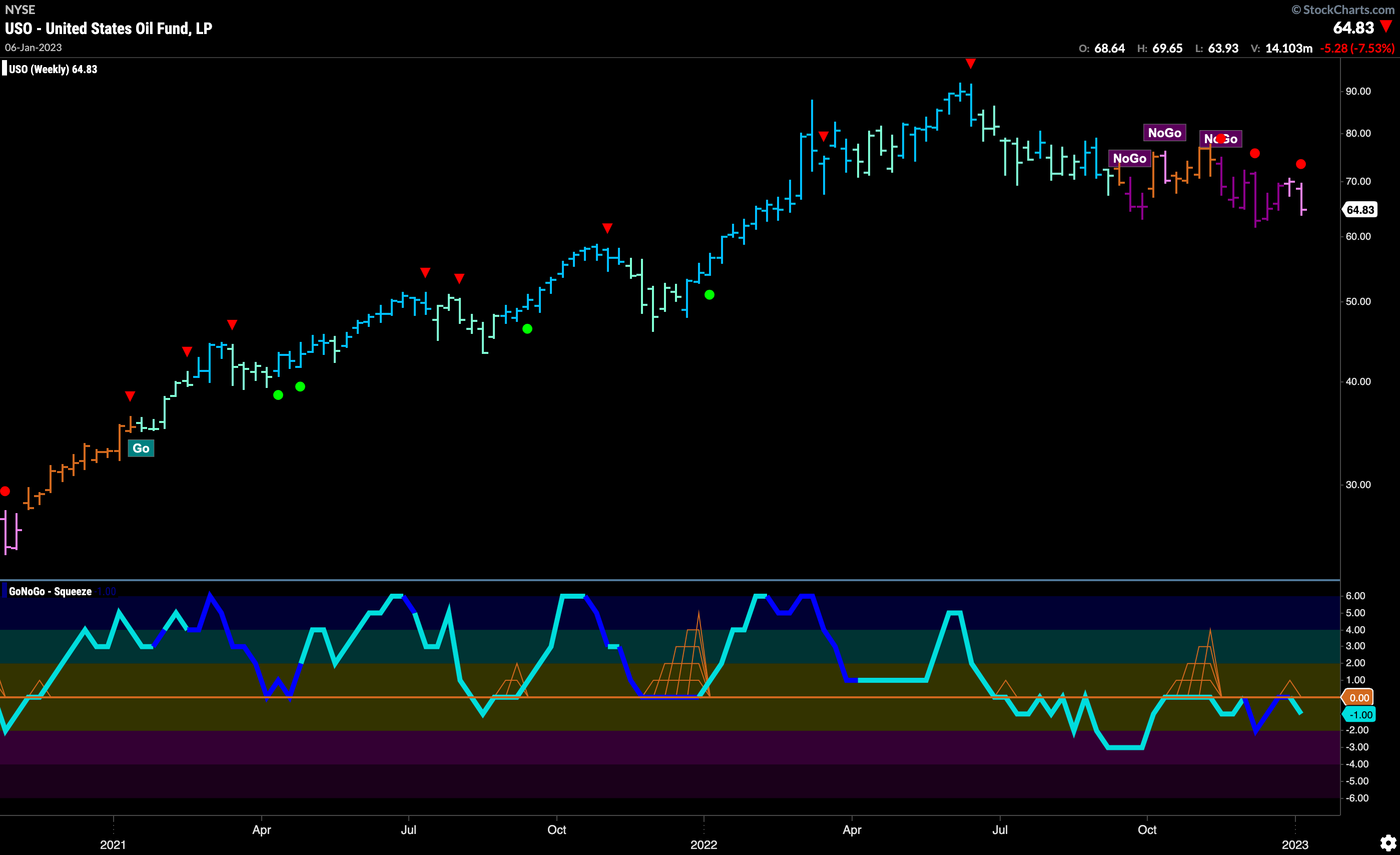Click the open price value 68.64
Screen dimensions: 1400x855
click(x=1109, y=49)
